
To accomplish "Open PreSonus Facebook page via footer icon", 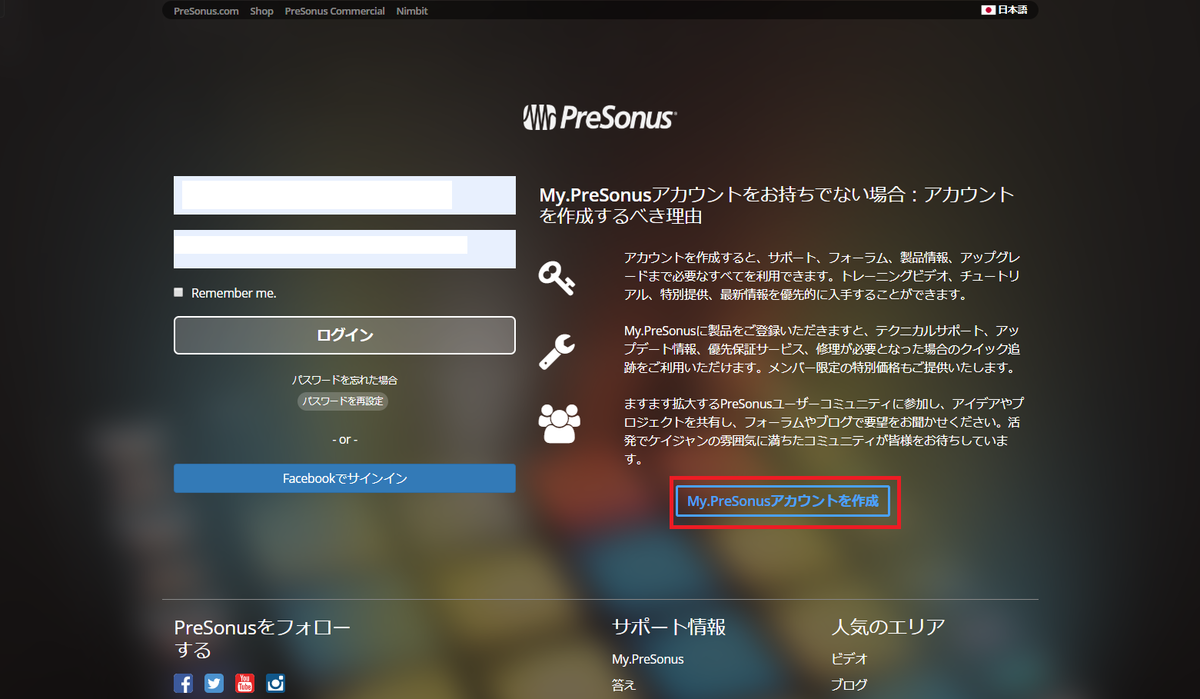I will point(183,683).
